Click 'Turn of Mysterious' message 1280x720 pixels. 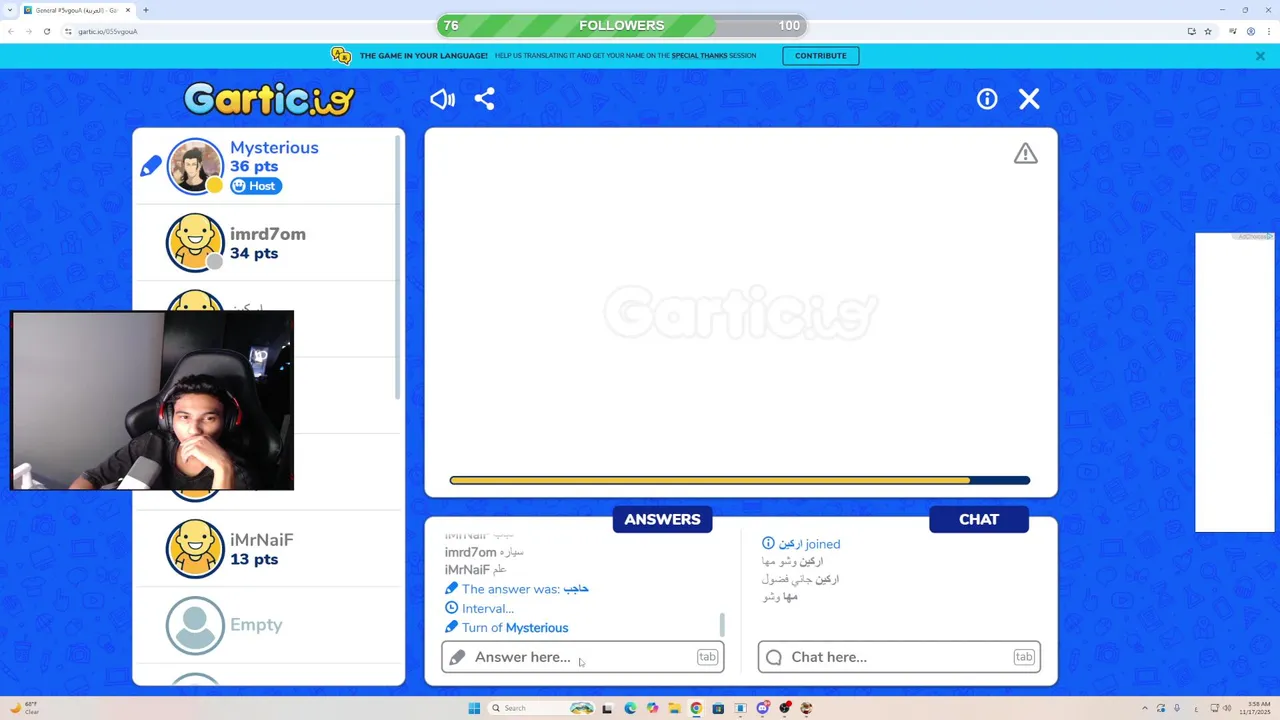(506, 628)
